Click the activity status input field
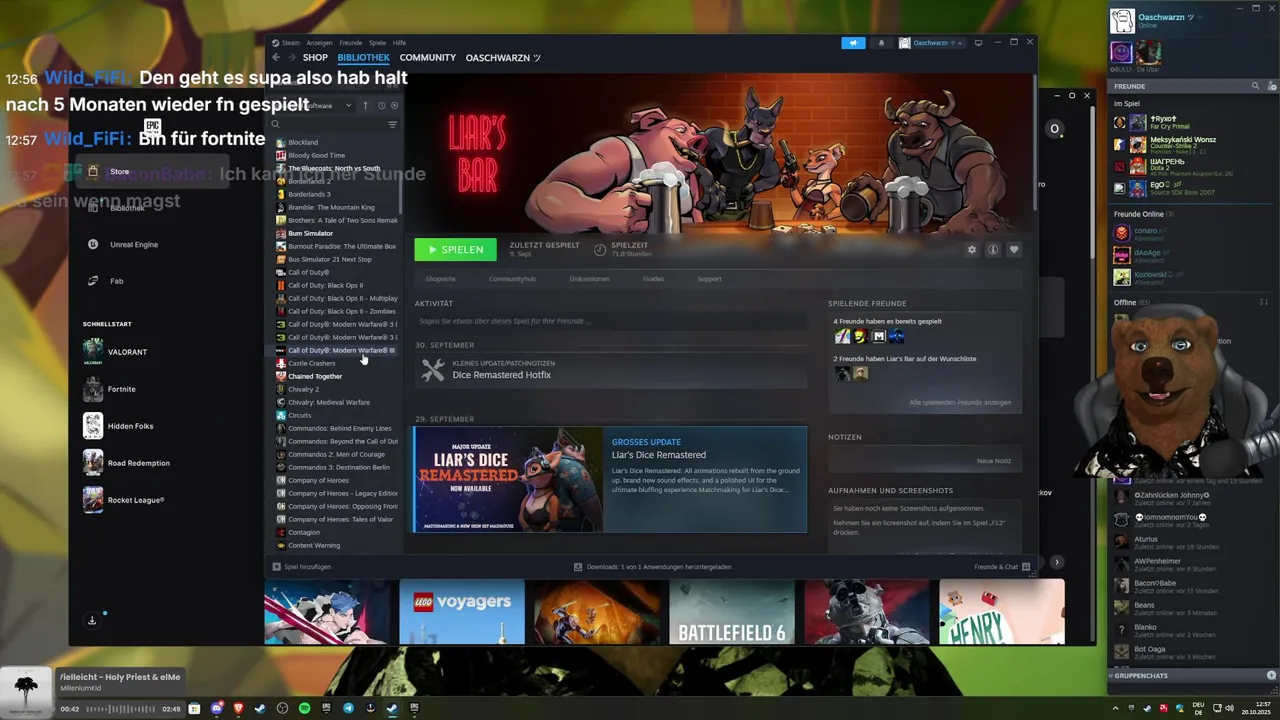The image size is (1280, 720). pyautogui.click(x=610, y=321)
